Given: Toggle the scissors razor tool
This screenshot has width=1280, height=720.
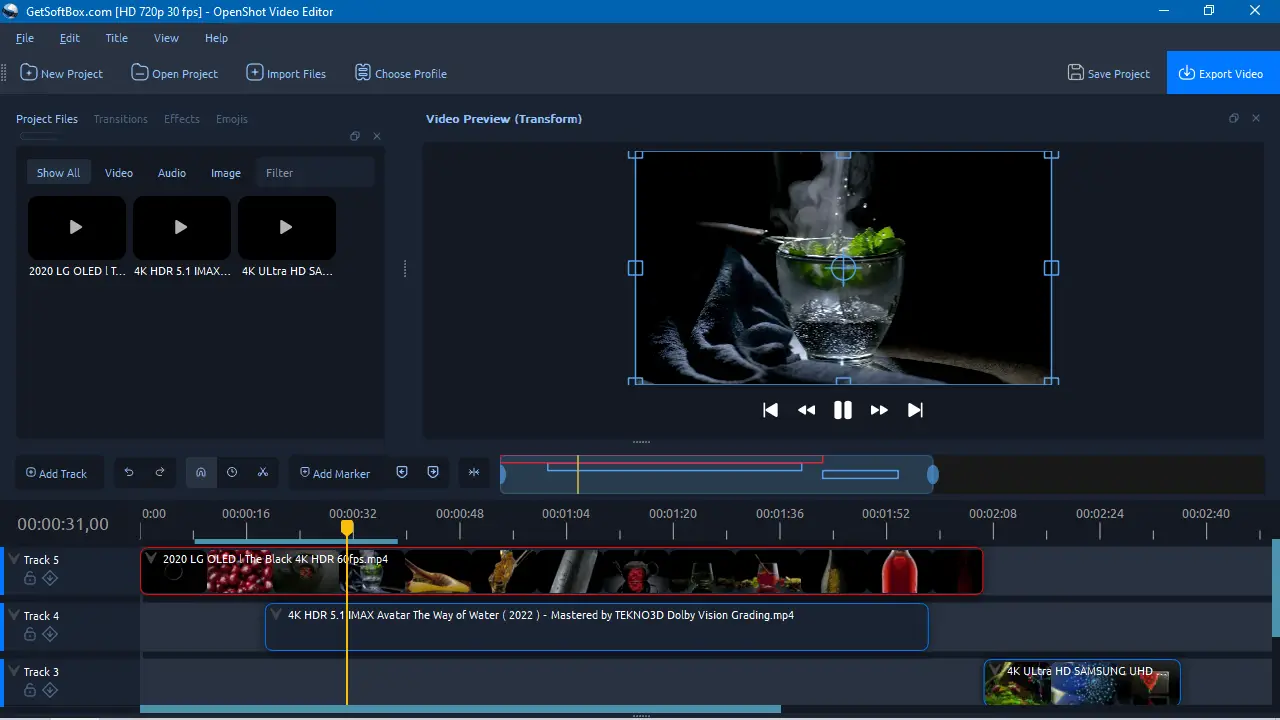Looking at the screenshot, I should [x=263, y=473].
